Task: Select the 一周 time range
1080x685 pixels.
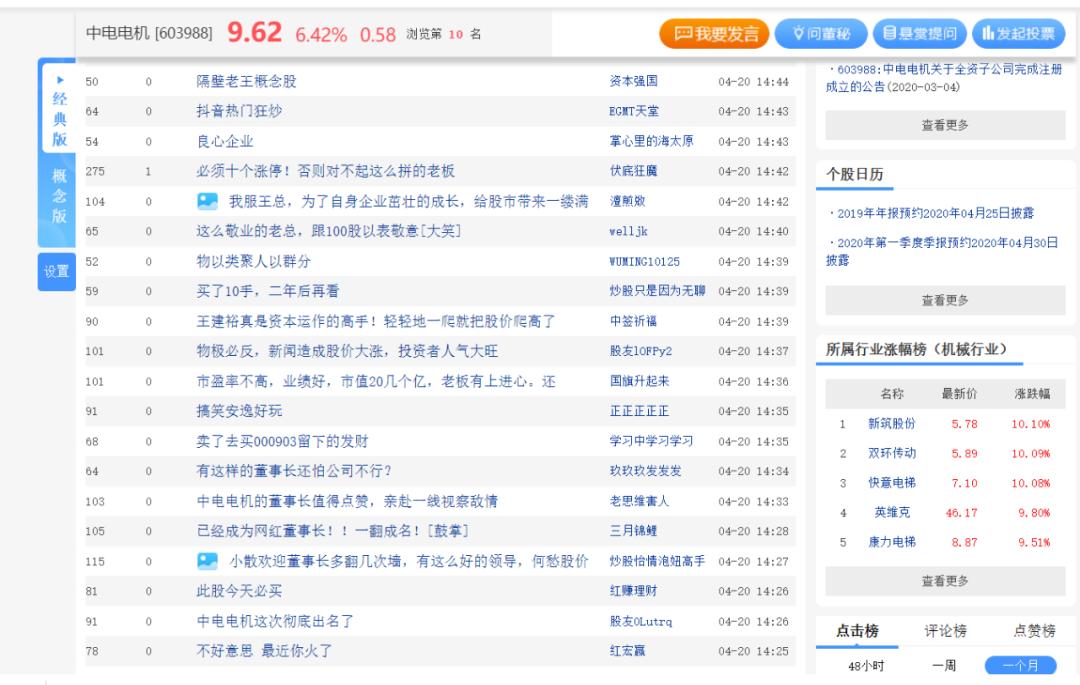Action: [x=944, y=666]
